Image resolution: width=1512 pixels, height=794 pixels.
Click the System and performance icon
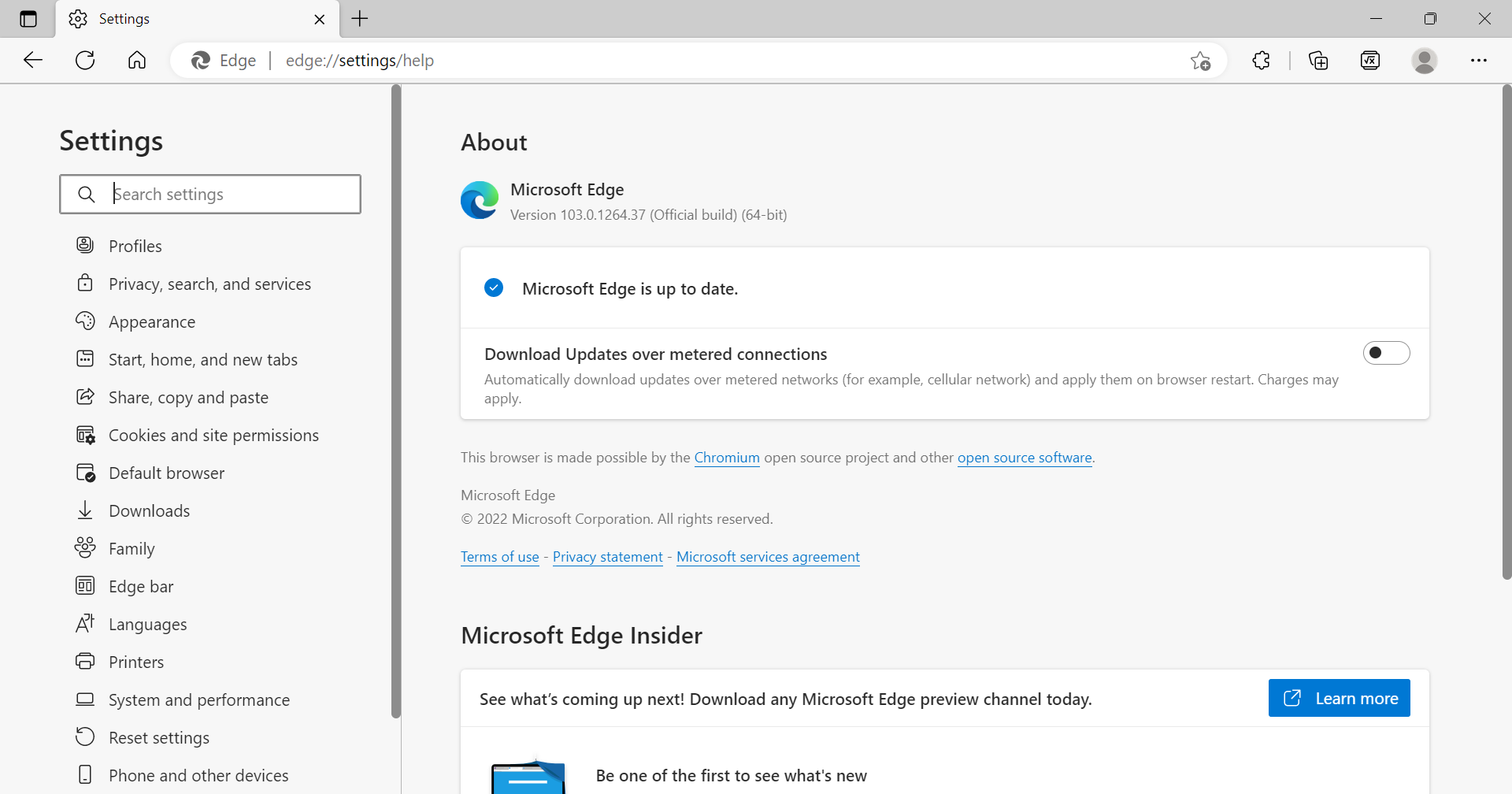pyautogui.click(x=85, y=699)
